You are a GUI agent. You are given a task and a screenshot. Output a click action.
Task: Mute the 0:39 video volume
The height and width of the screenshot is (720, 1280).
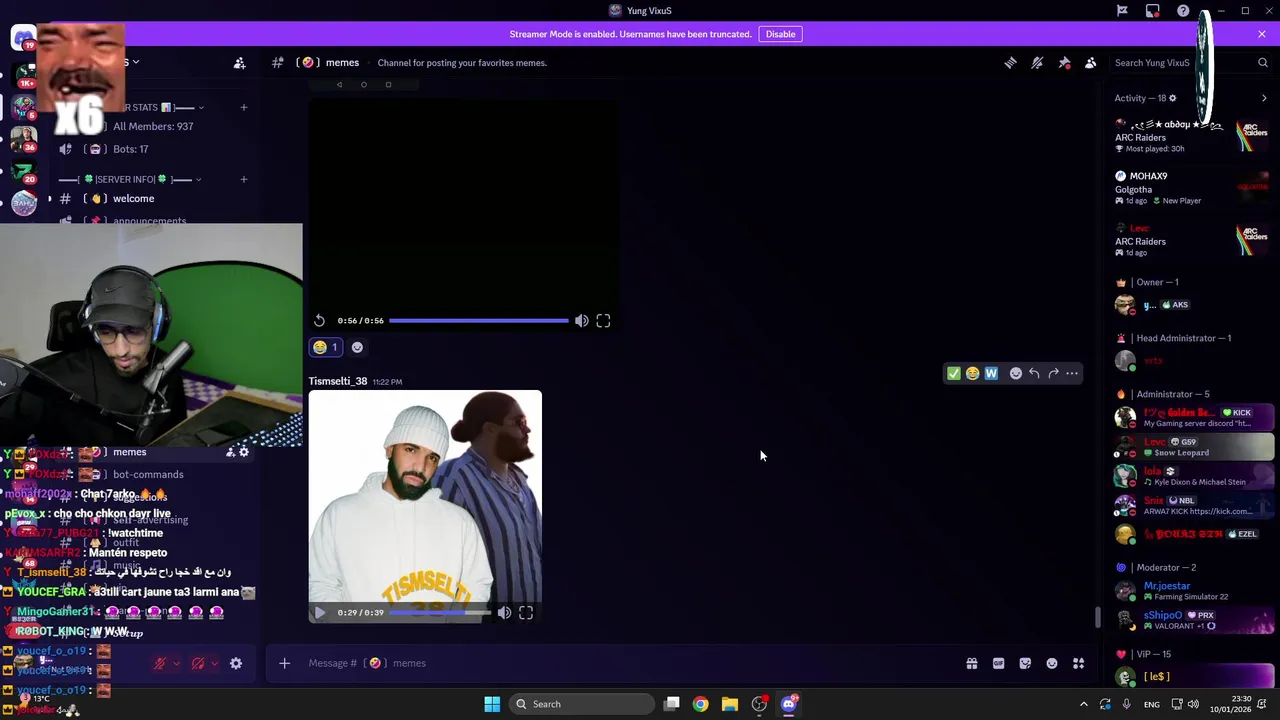coord(504,612)
